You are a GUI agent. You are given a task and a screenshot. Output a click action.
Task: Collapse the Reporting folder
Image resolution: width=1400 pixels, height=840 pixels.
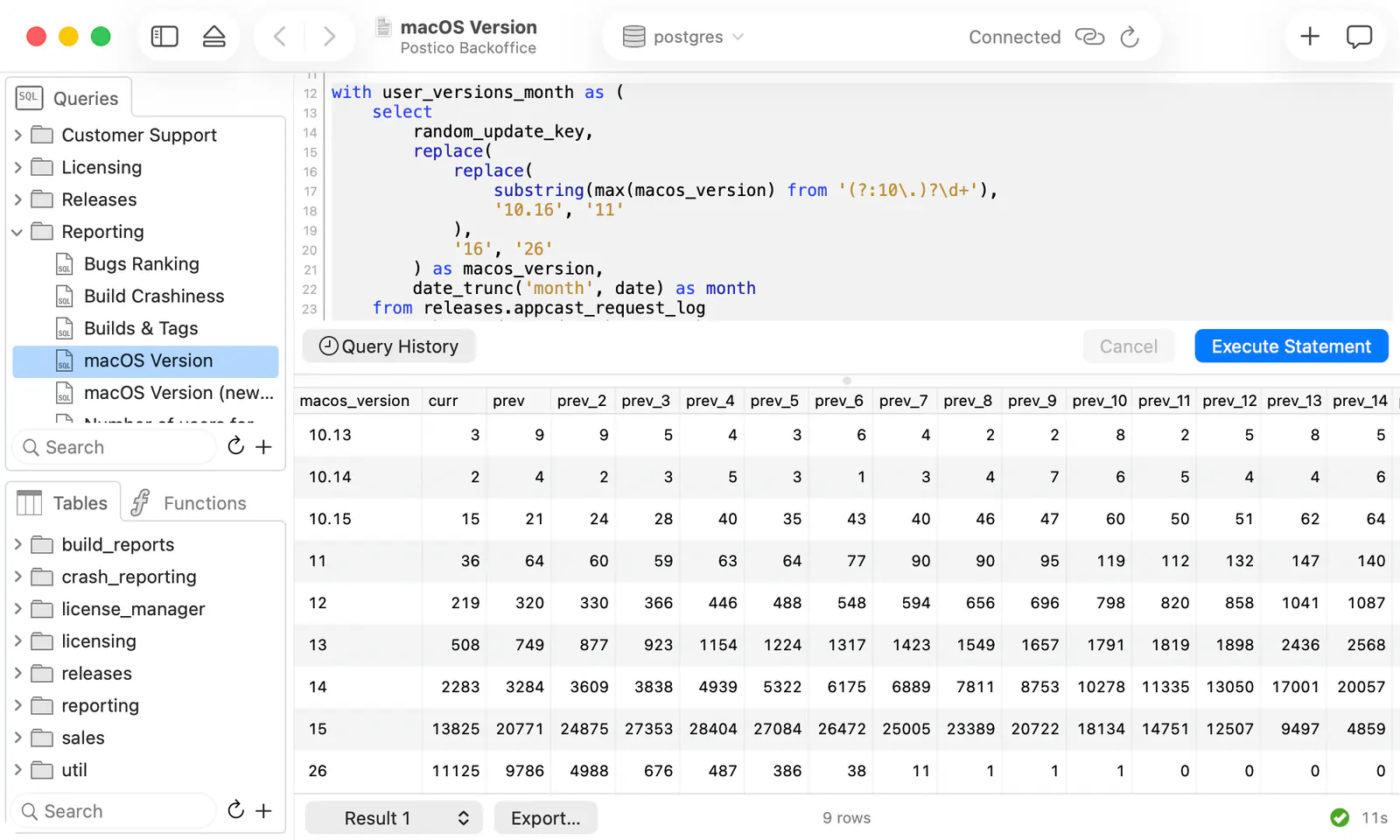click(x=17, y=232)
